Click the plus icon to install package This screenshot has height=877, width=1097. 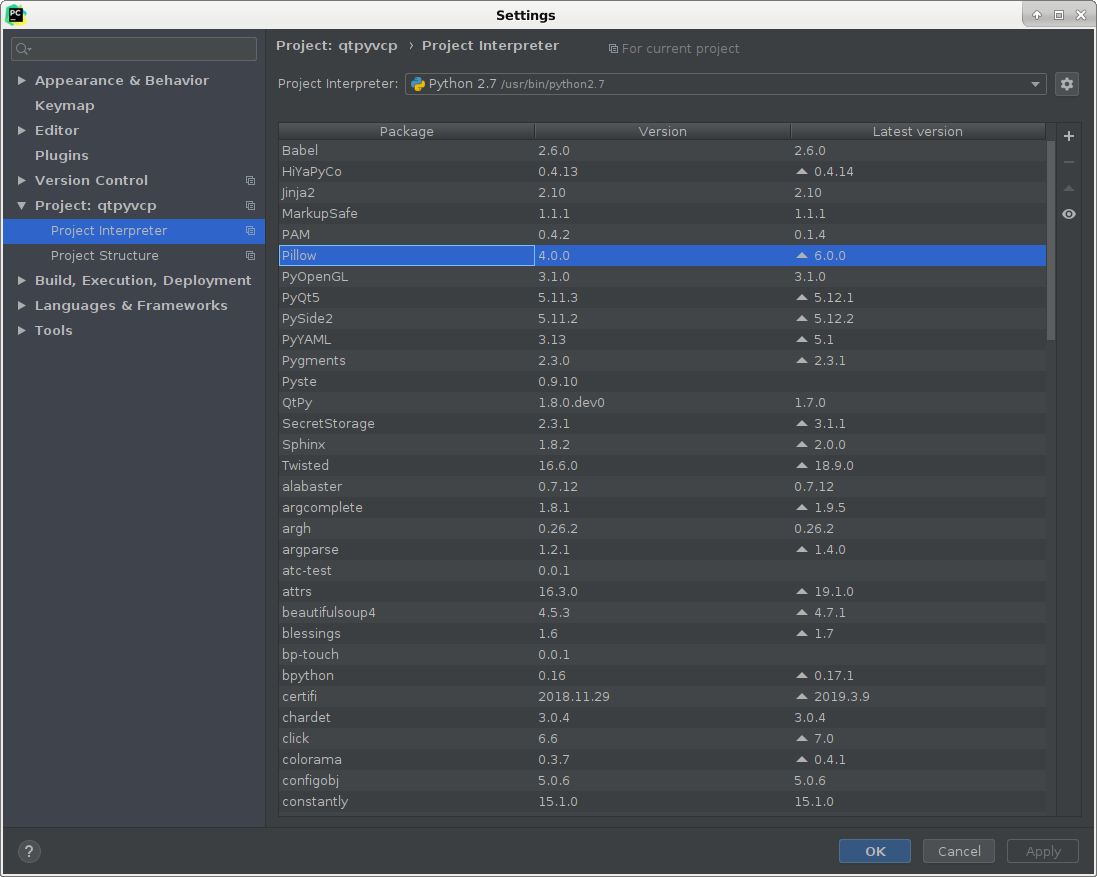click(1068, 136)
